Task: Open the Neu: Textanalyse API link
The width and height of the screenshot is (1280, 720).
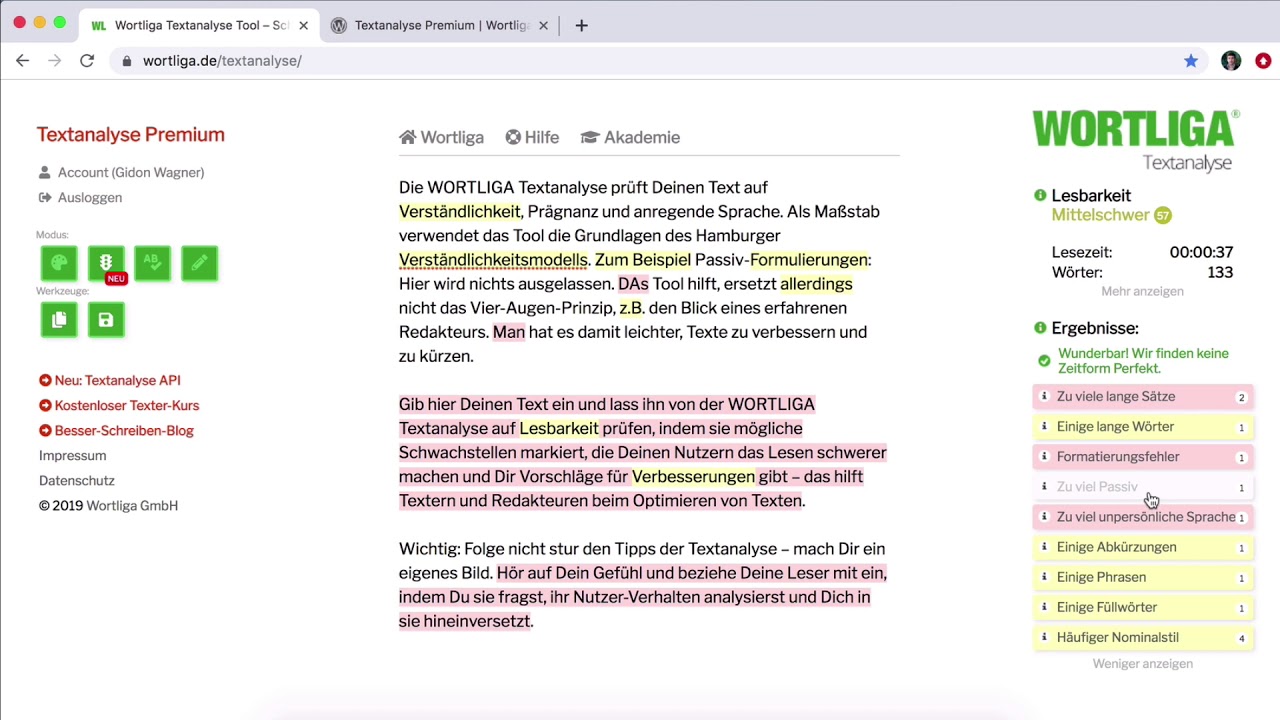Action: (x=110, y=380)
